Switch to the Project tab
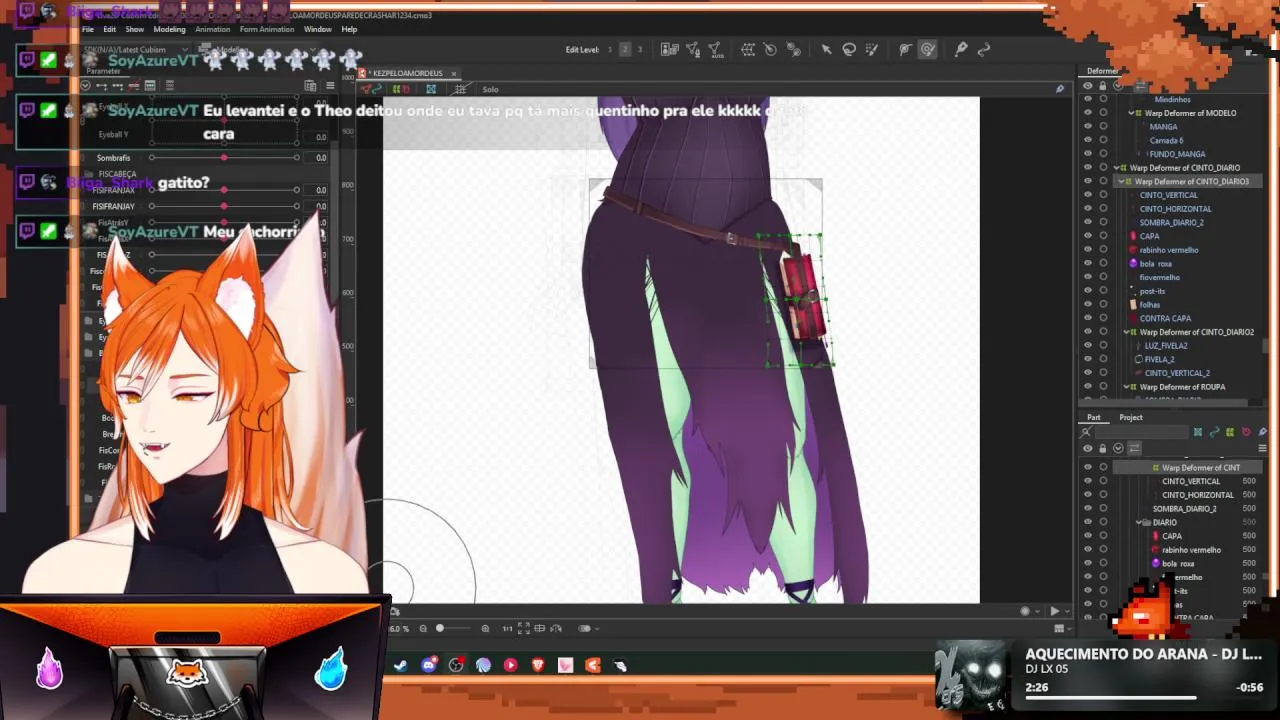This screenshot has height=720, width=1280. (x=1131, y=417)
